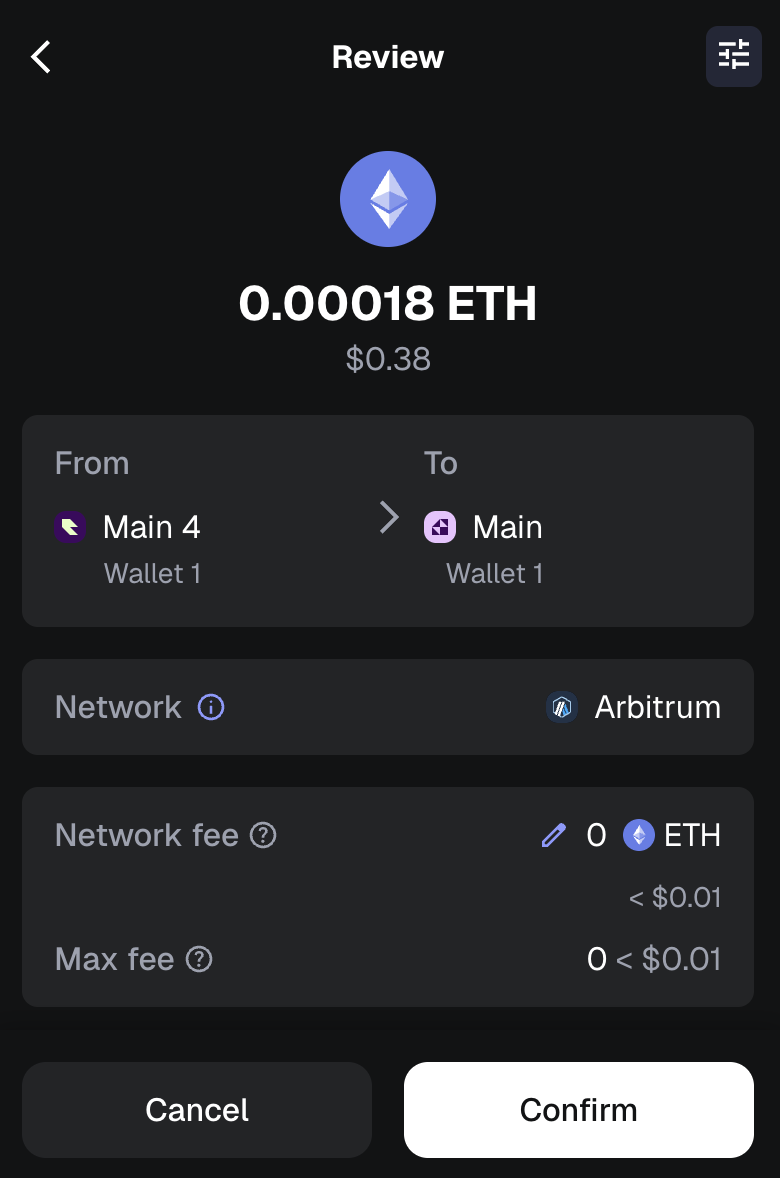Click the Arbitrum network logo
This screenshot has width=780, height=1178.
(x=562, y=708)
